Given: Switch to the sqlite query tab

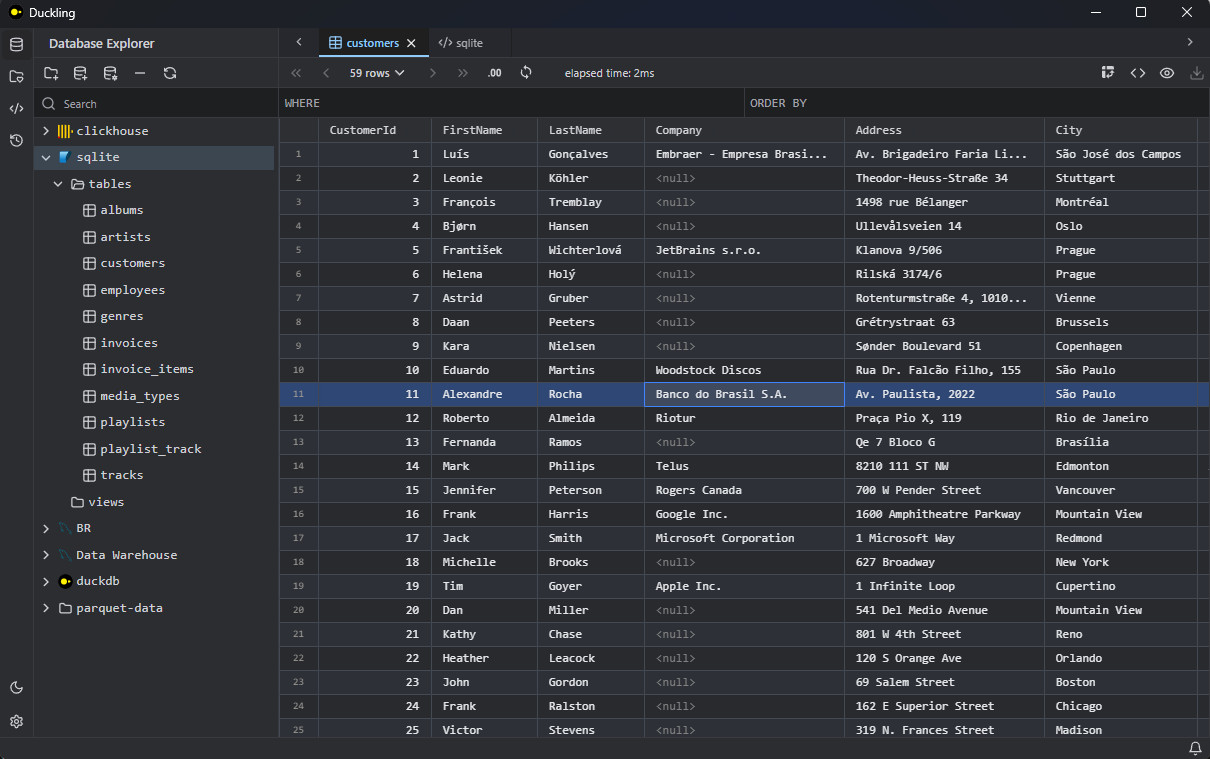Looking at the screenshot, I should tap(462, 43).
